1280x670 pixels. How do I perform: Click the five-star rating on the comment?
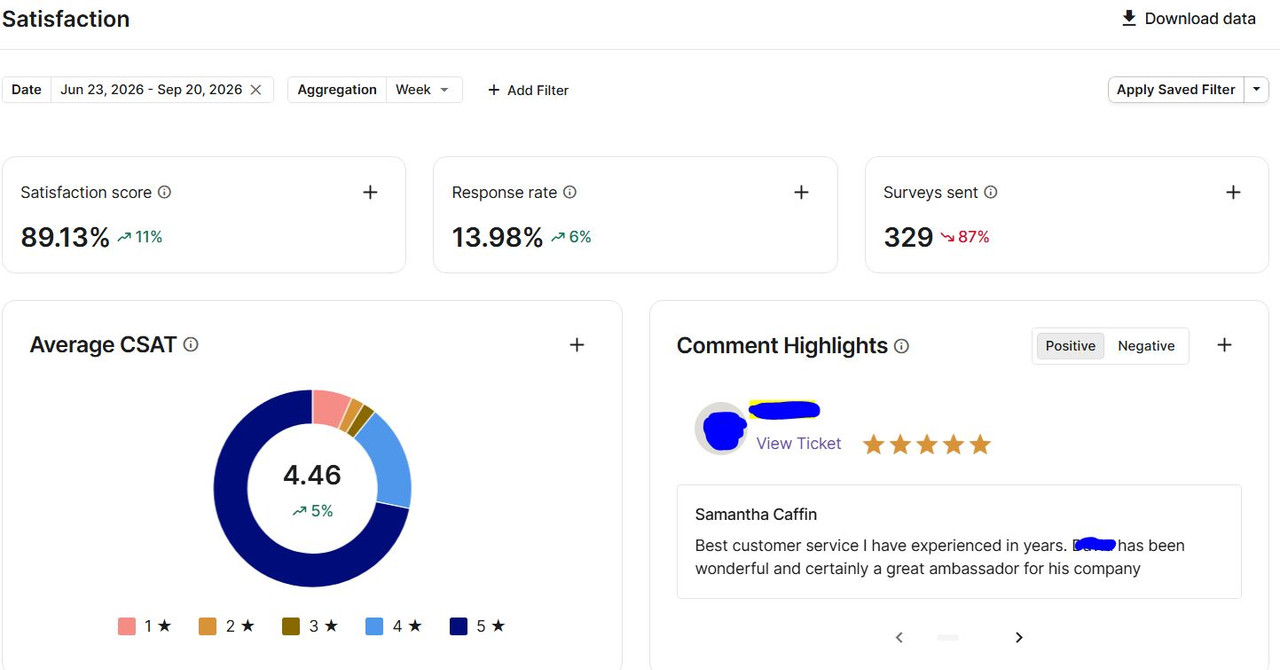point(927,444)
